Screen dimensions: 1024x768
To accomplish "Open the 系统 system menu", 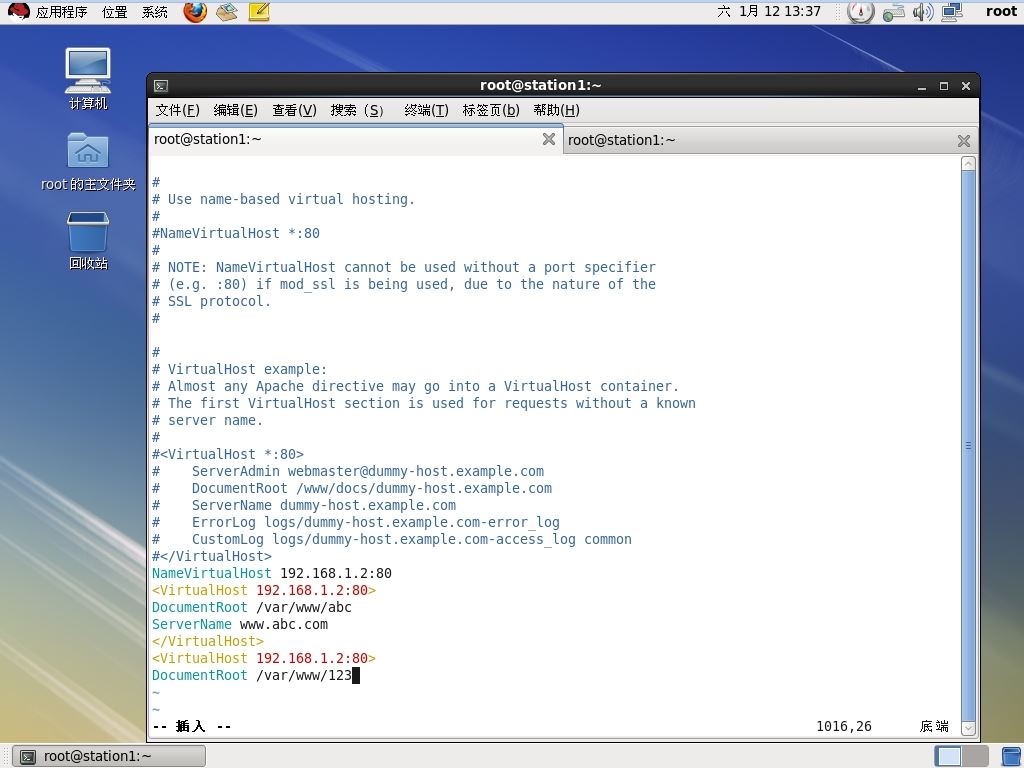I will (x=155, y=12).
